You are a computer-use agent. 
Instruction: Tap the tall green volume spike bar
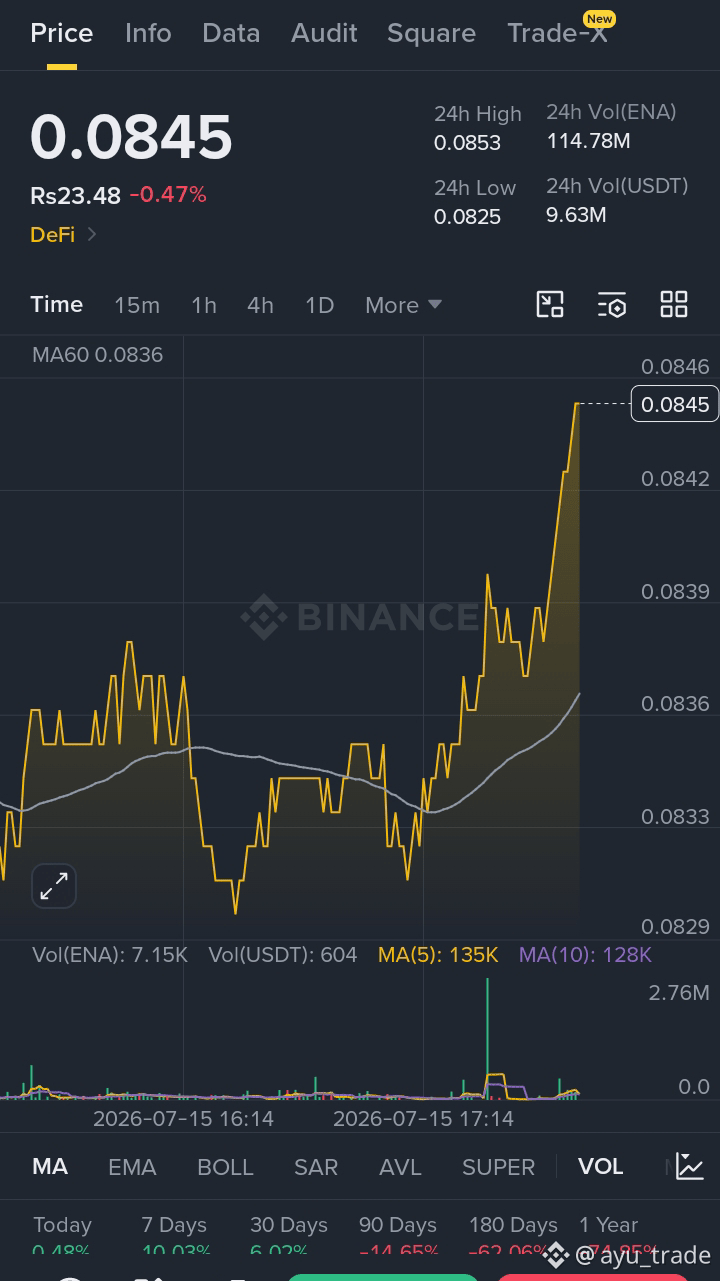click(487, 1037)
